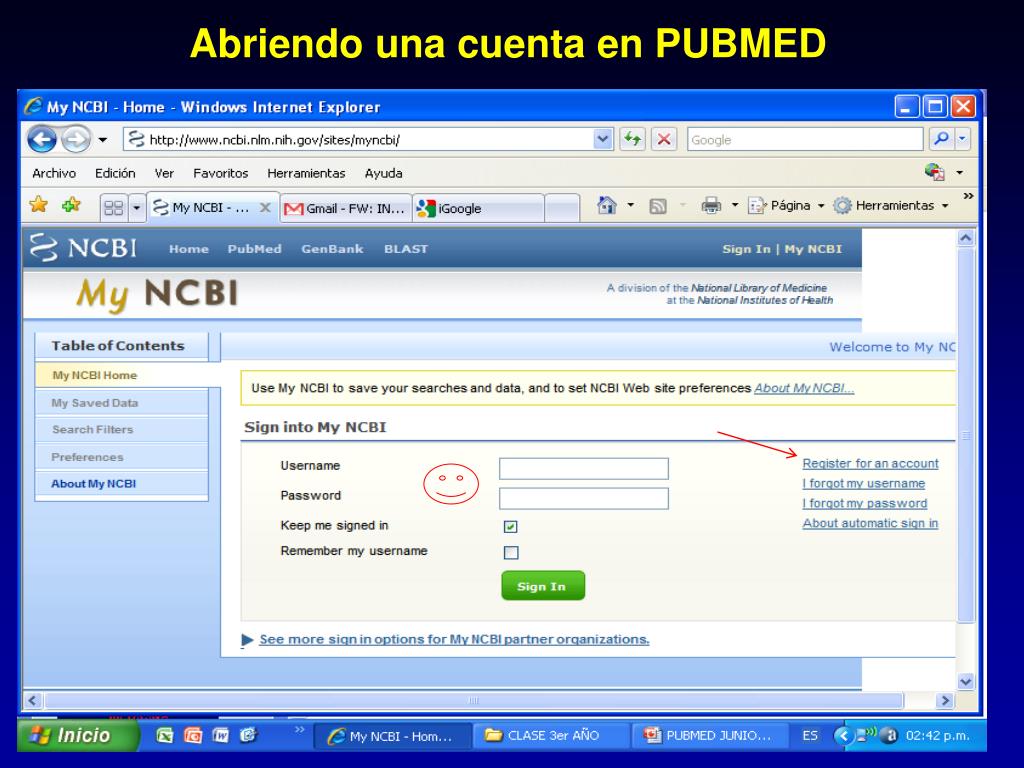Open the GenBank header link
This screenshot has height=768, width=1024.
click(332, 249)
